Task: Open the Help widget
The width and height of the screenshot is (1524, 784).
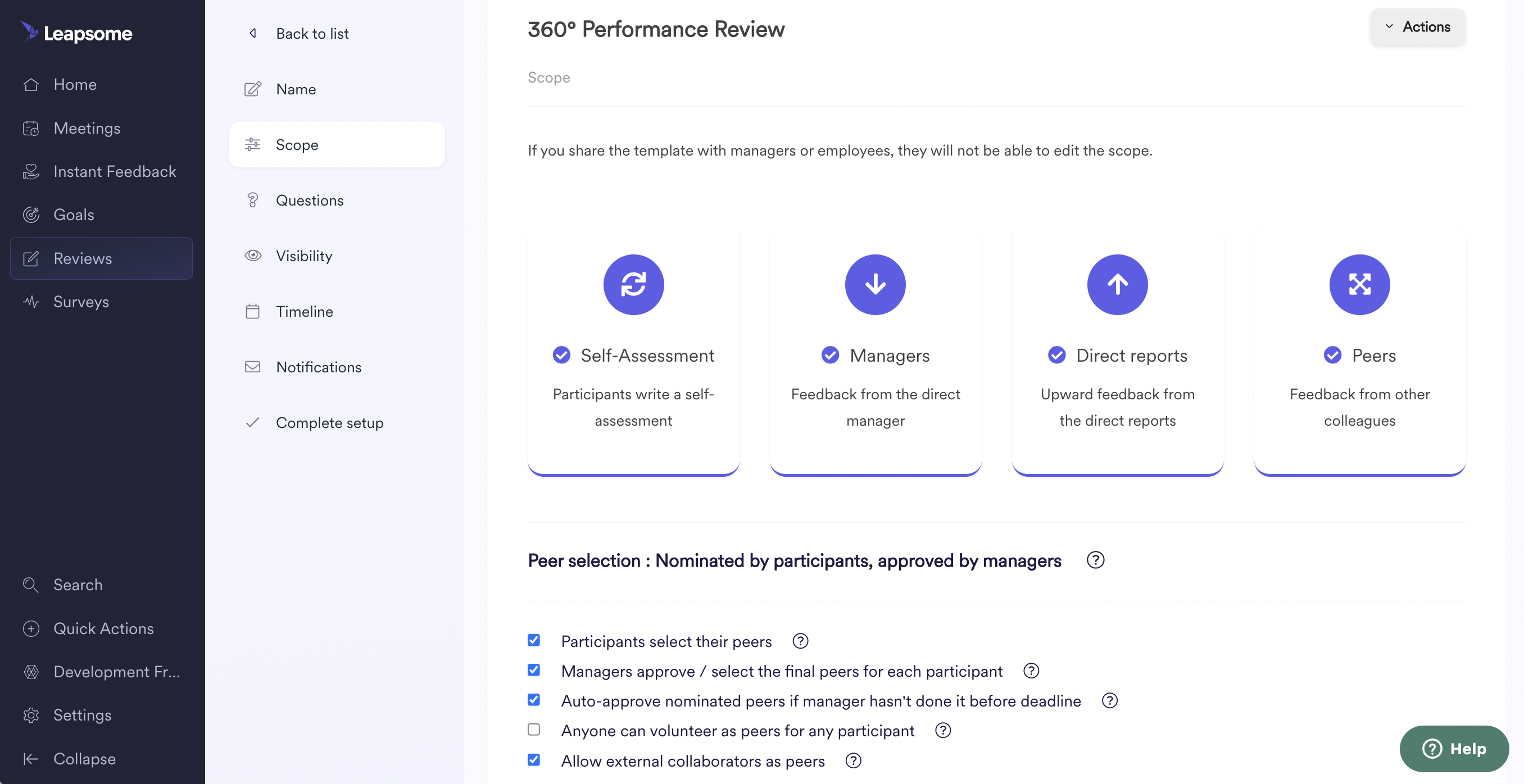Action: click(1454, 749)
